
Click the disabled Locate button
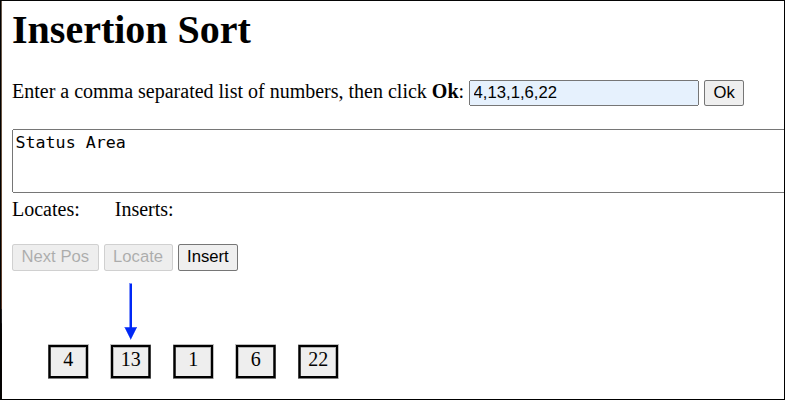[x=138, y=257]
